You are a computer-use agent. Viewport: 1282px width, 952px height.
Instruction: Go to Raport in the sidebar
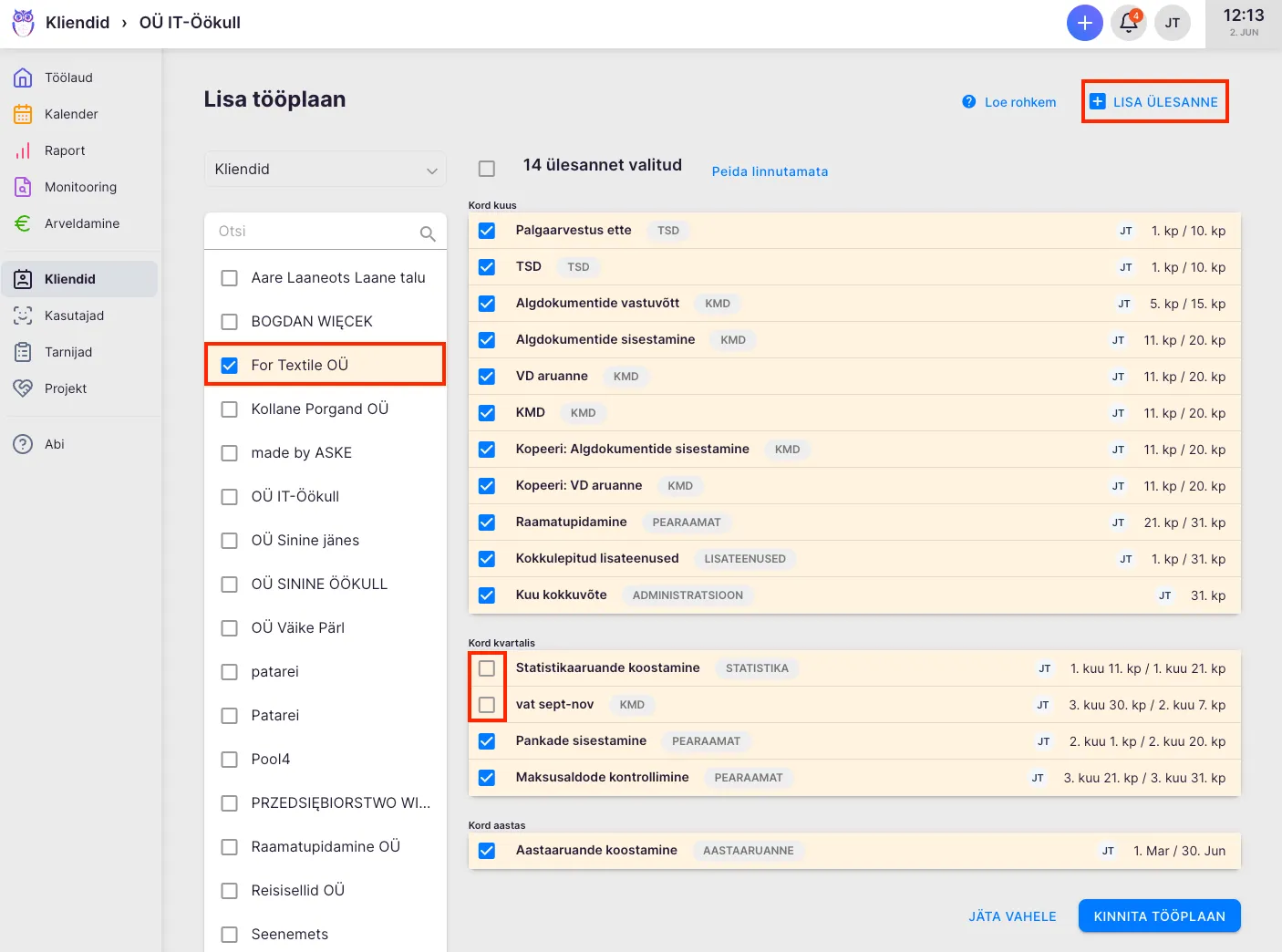pos(64,150)
